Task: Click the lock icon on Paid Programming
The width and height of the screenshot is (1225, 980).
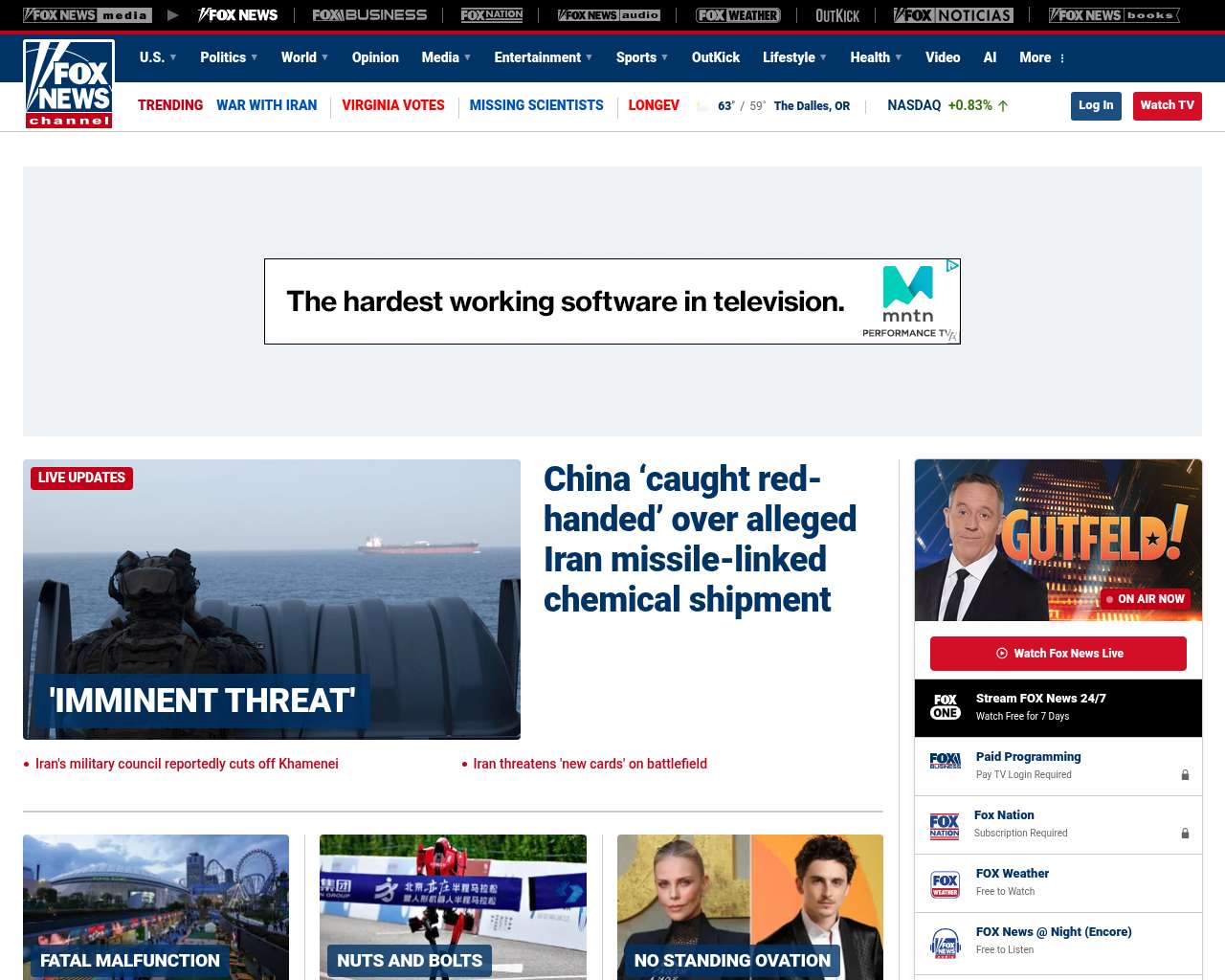Action: 1185,775
